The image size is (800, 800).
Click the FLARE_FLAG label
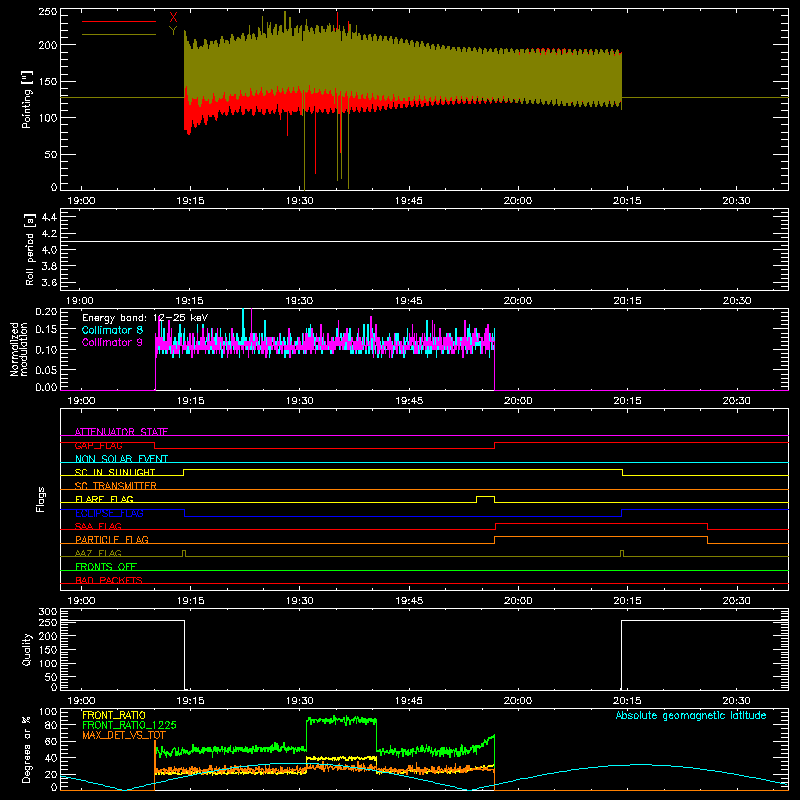coord(104,499)
